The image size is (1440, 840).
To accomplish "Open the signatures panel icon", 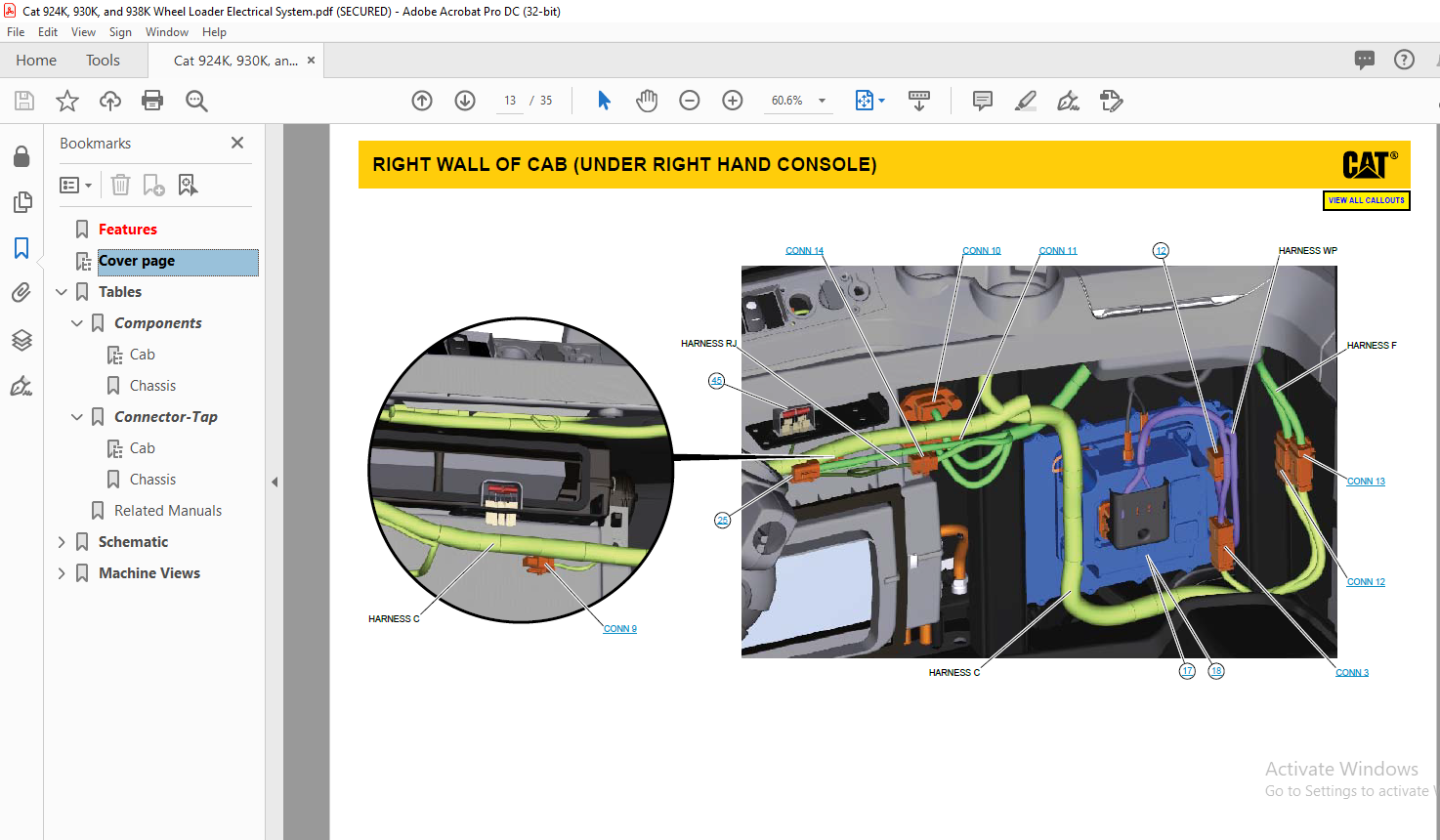I will point(21,386).
